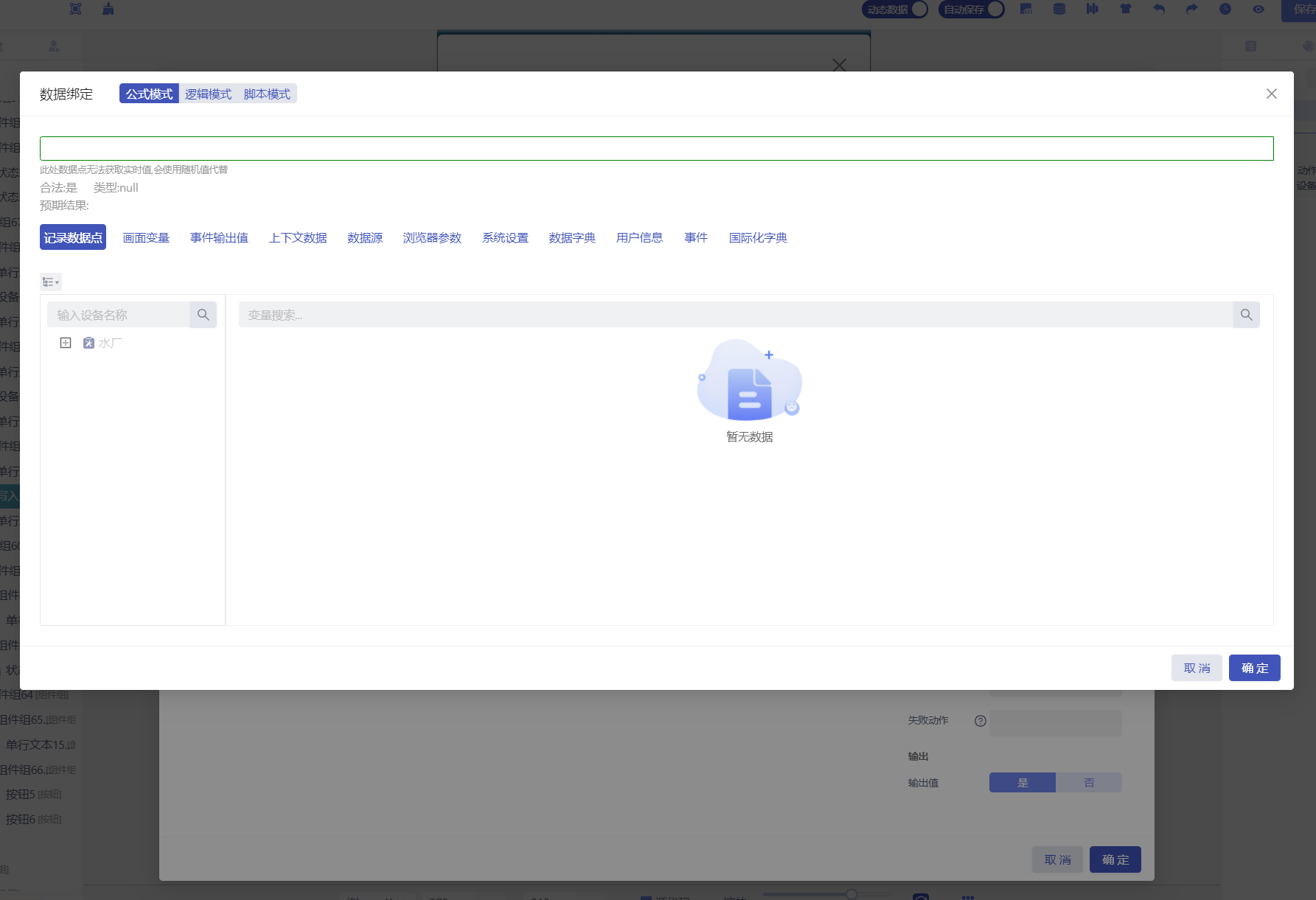The width and height of the screenshot is (1316, 900).
Task: Focus the formula expression input box
Action: pyautogui.click(x=656, y=148)
